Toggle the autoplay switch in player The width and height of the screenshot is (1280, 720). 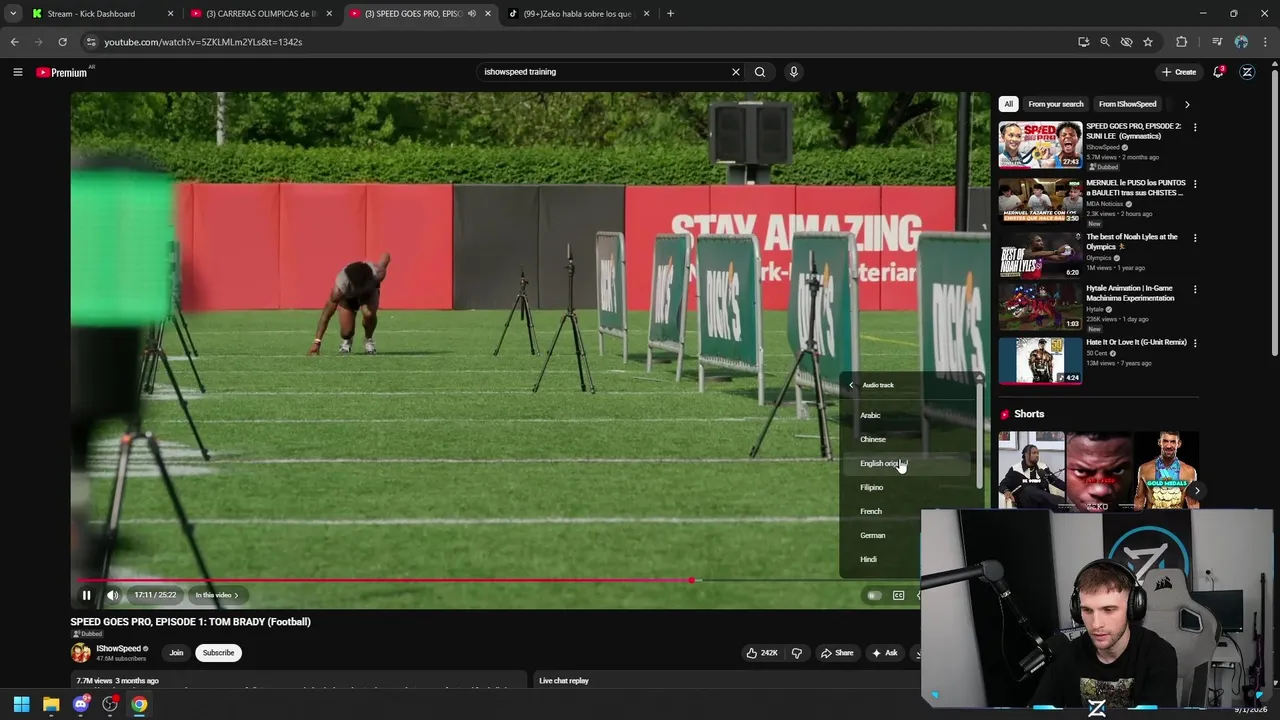874,596
